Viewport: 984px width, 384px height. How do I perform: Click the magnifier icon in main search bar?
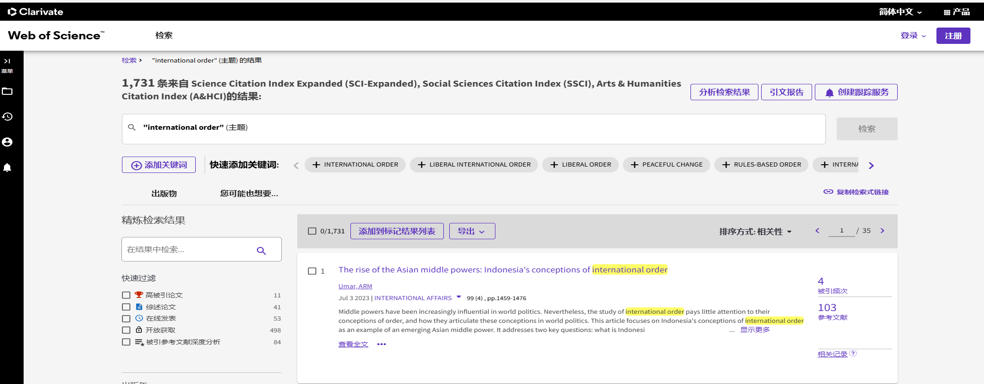click(132, 127)
